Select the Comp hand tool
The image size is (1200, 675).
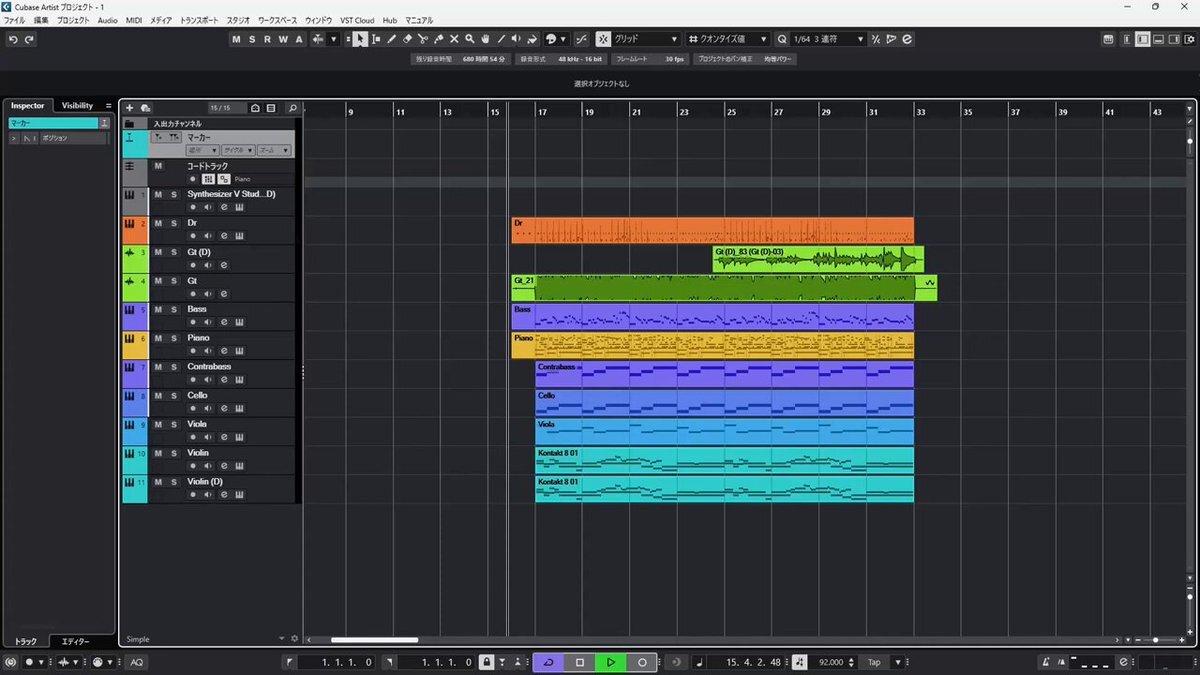tap(485, 39)
